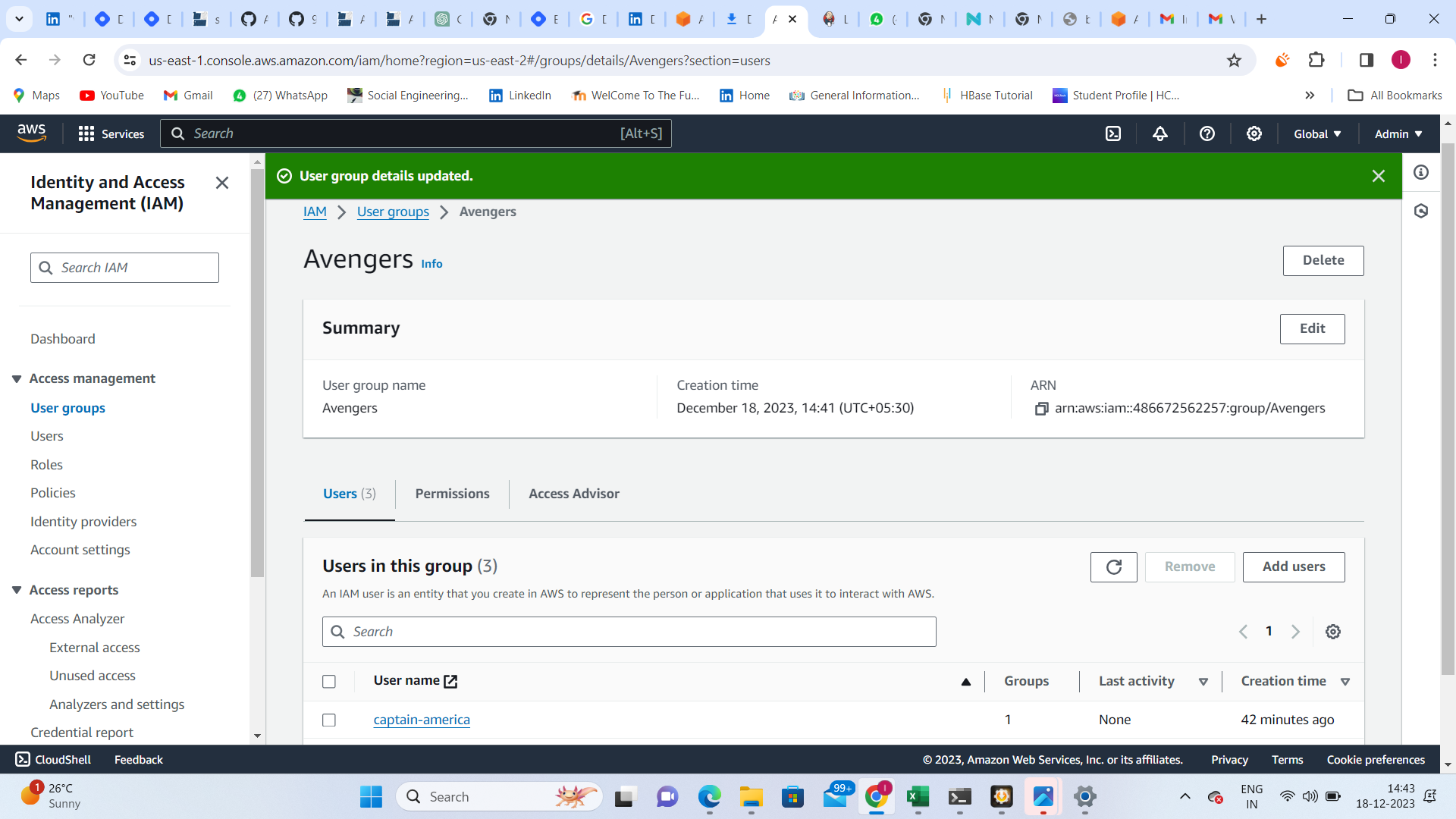Switch to the Permissions tab
The image size is (1456, 819).
coord(453,494)
